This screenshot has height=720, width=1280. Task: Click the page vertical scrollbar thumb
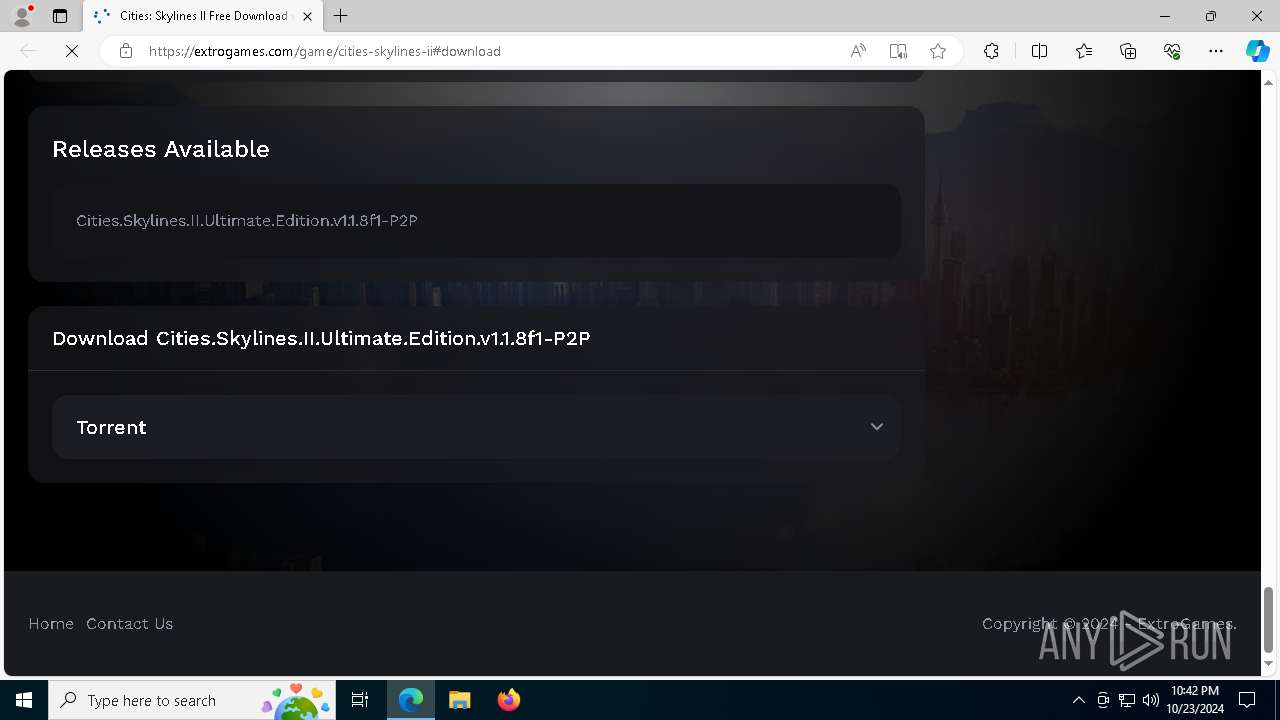pyautogui.click(x=1269, y=619)
